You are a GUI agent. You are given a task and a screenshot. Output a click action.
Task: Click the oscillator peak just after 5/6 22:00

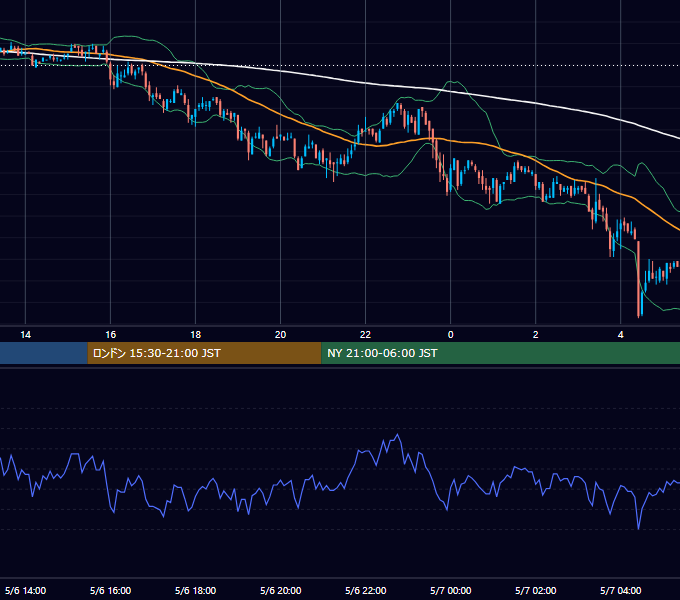tap(398, 435)
